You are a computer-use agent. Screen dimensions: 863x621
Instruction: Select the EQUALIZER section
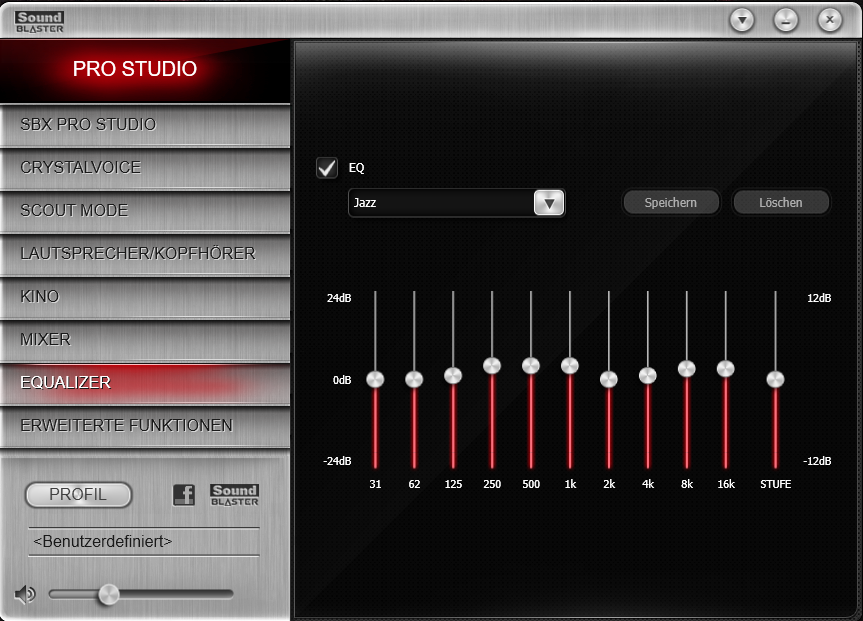(x=145, y=383)
